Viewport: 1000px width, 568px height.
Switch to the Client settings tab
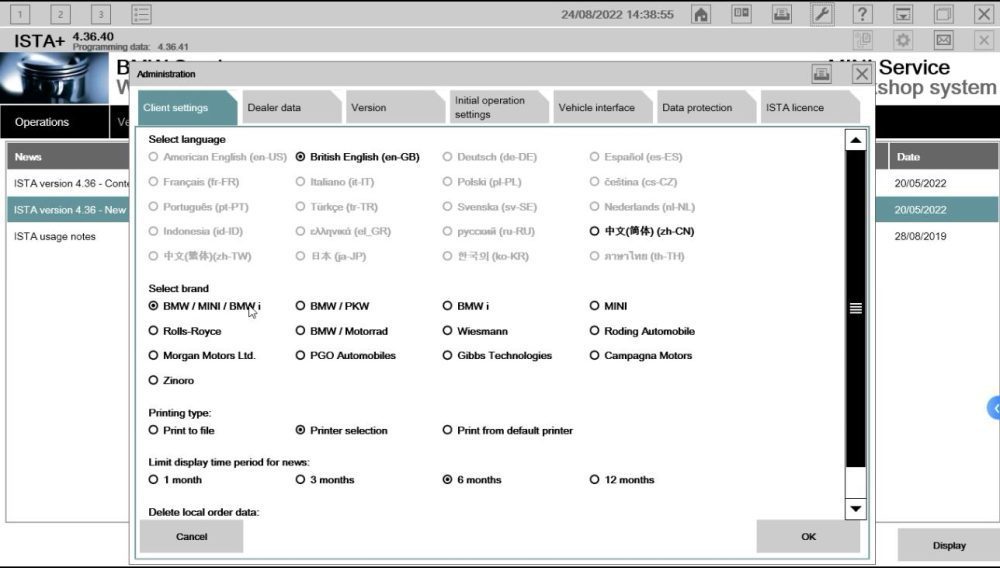coord(187,108)
